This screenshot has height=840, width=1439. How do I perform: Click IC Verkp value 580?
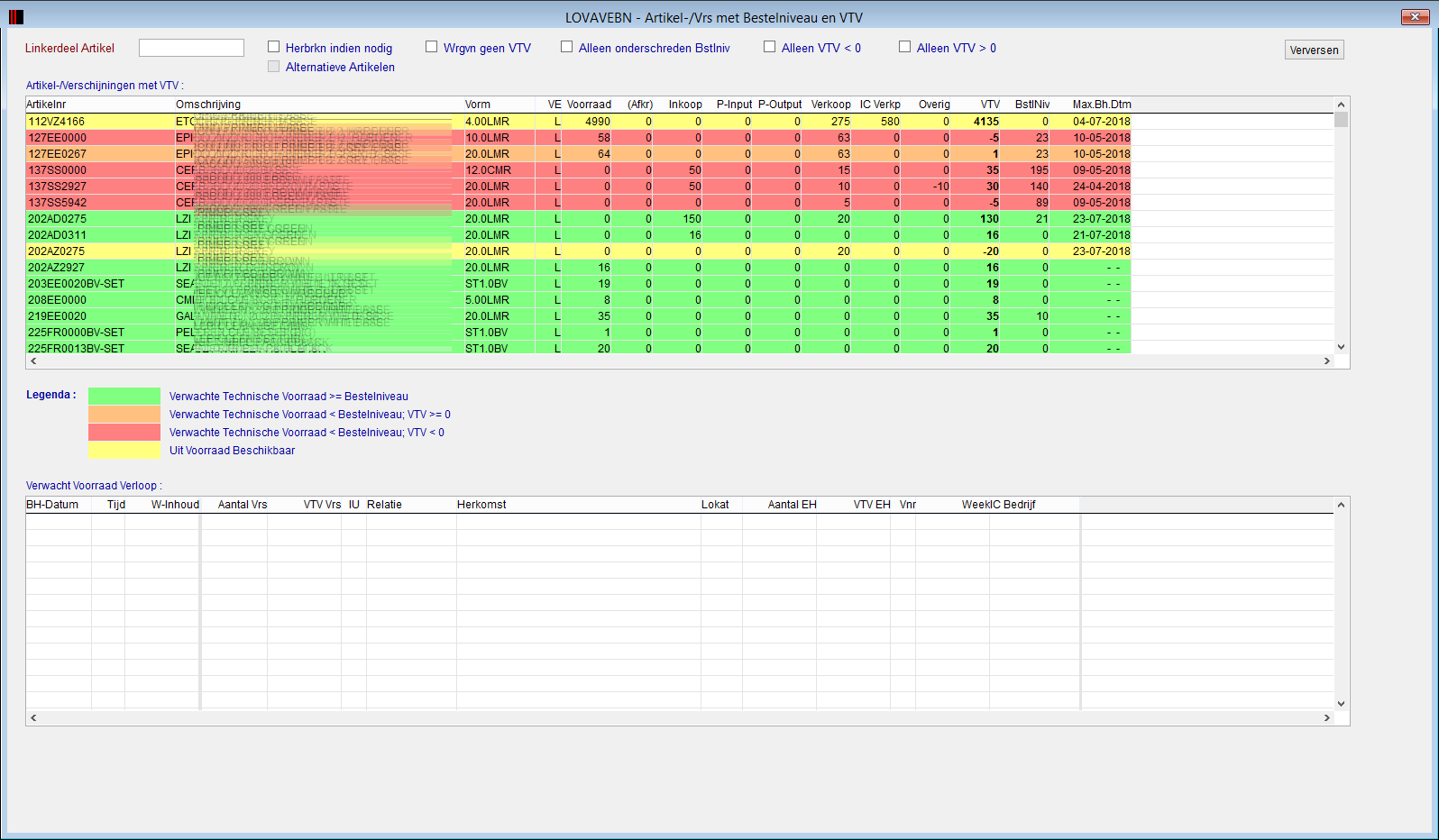click(x=890, y=122)
